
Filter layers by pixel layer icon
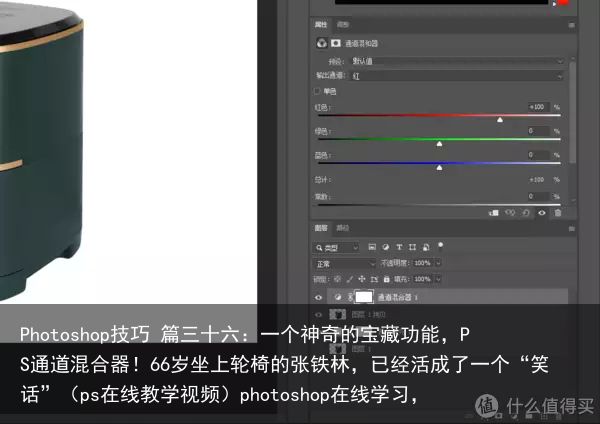tap(372, 247)
